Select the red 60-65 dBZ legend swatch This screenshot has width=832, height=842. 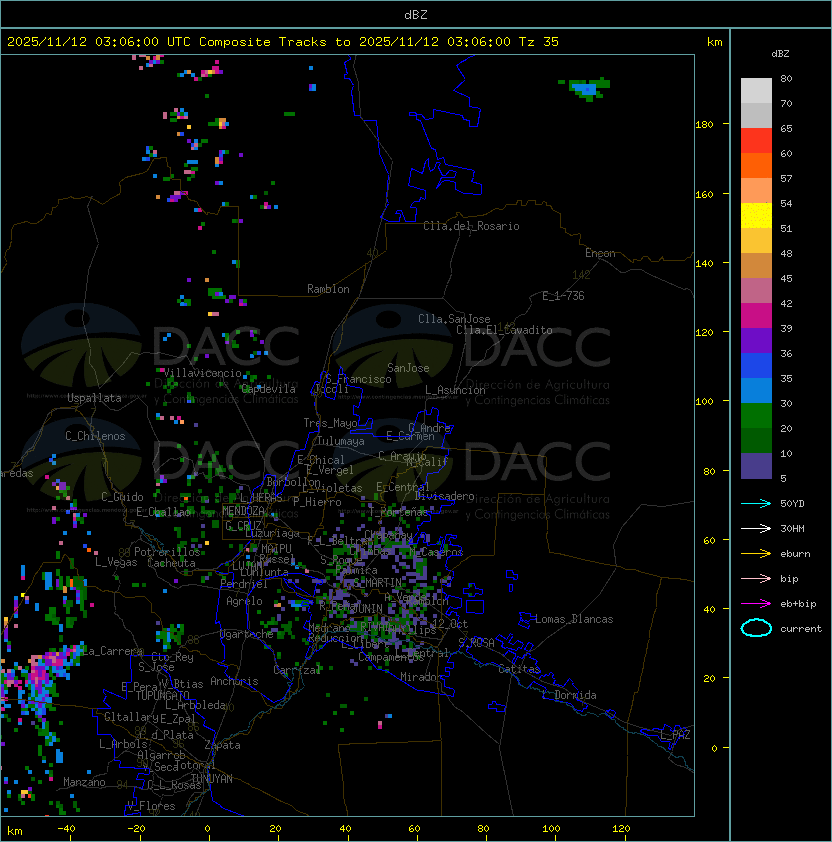tap(756, 141)
